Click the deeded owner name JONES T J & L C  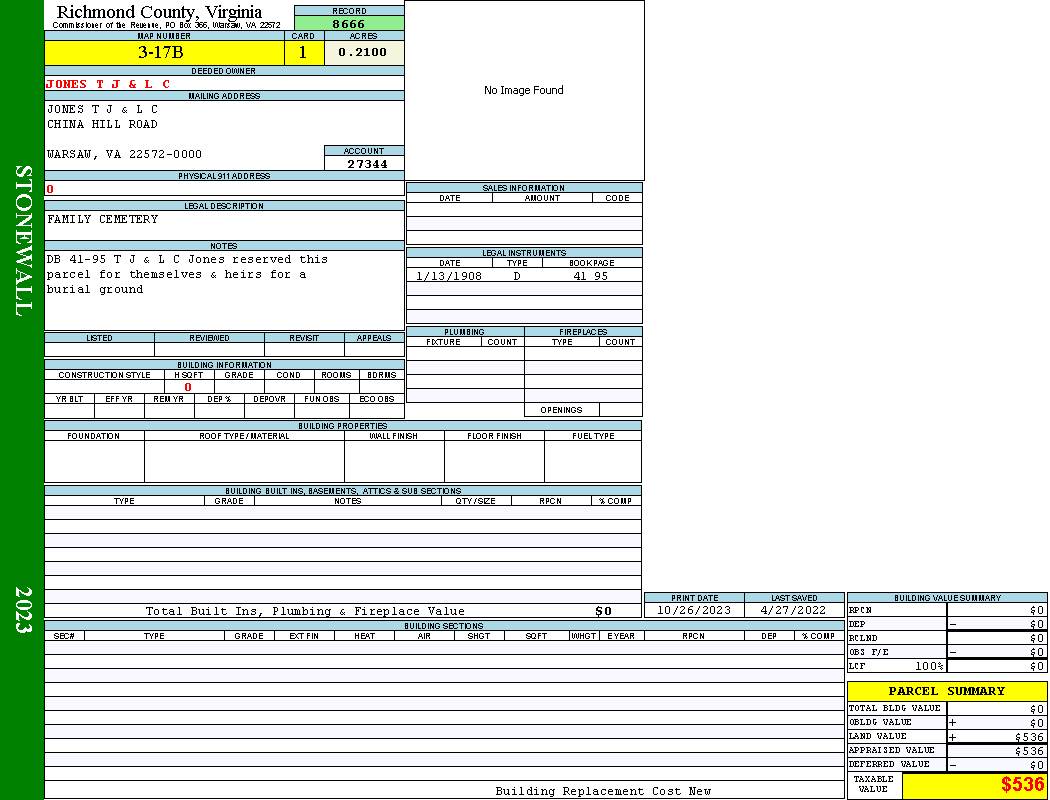point(108,84)
